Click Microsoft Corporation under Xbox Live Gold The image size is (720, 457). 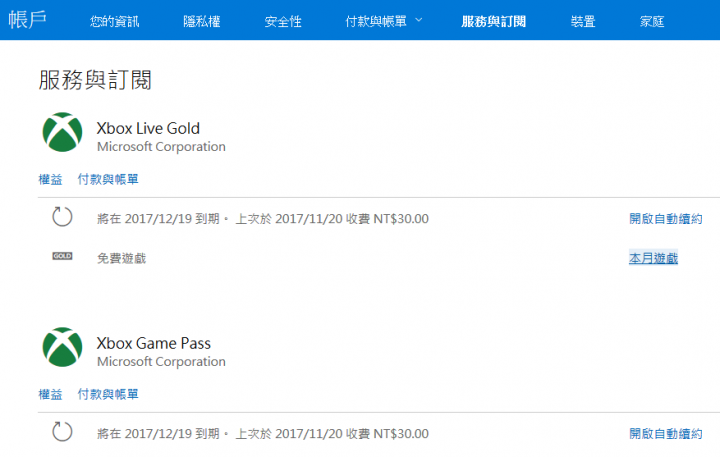[x=161, y=147]
